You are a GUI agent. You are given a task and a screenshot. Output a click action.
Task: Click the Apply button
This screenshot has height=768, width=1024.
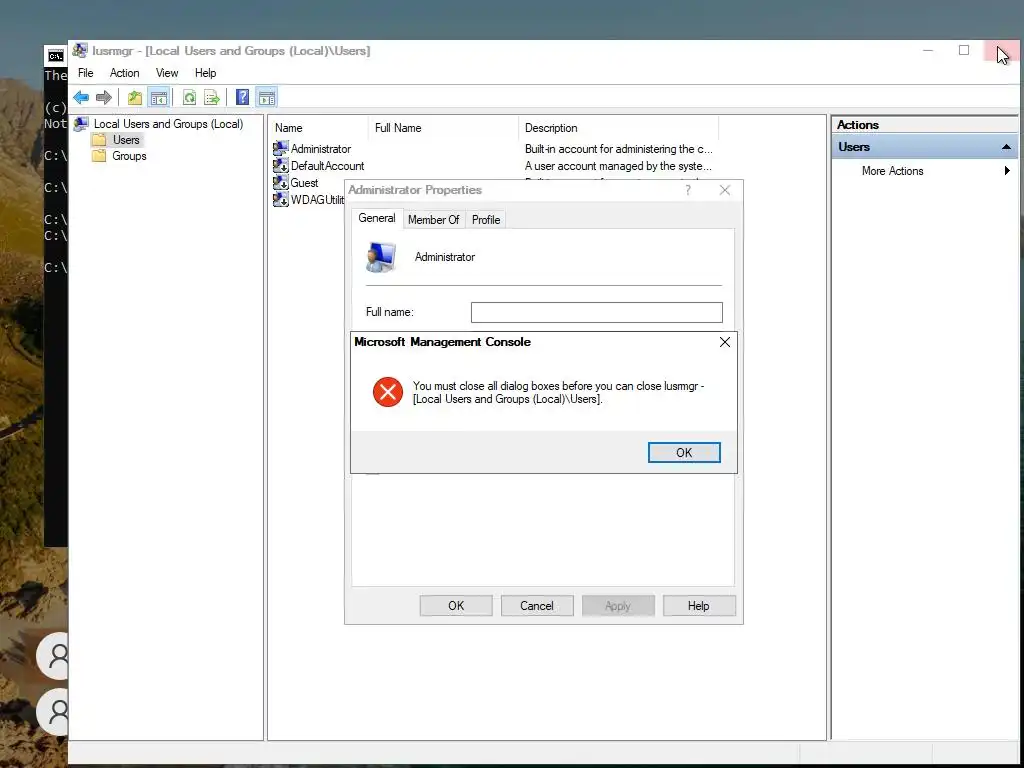point(618,606)
